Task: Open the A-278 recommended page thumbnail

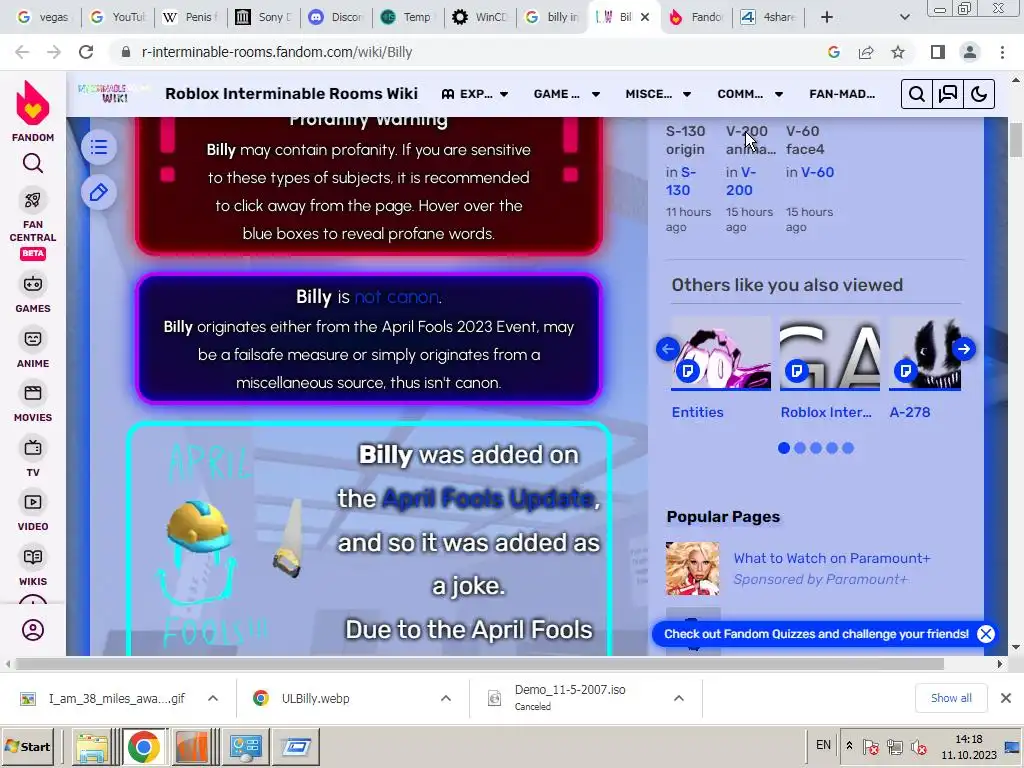Action: pos(925,353)
